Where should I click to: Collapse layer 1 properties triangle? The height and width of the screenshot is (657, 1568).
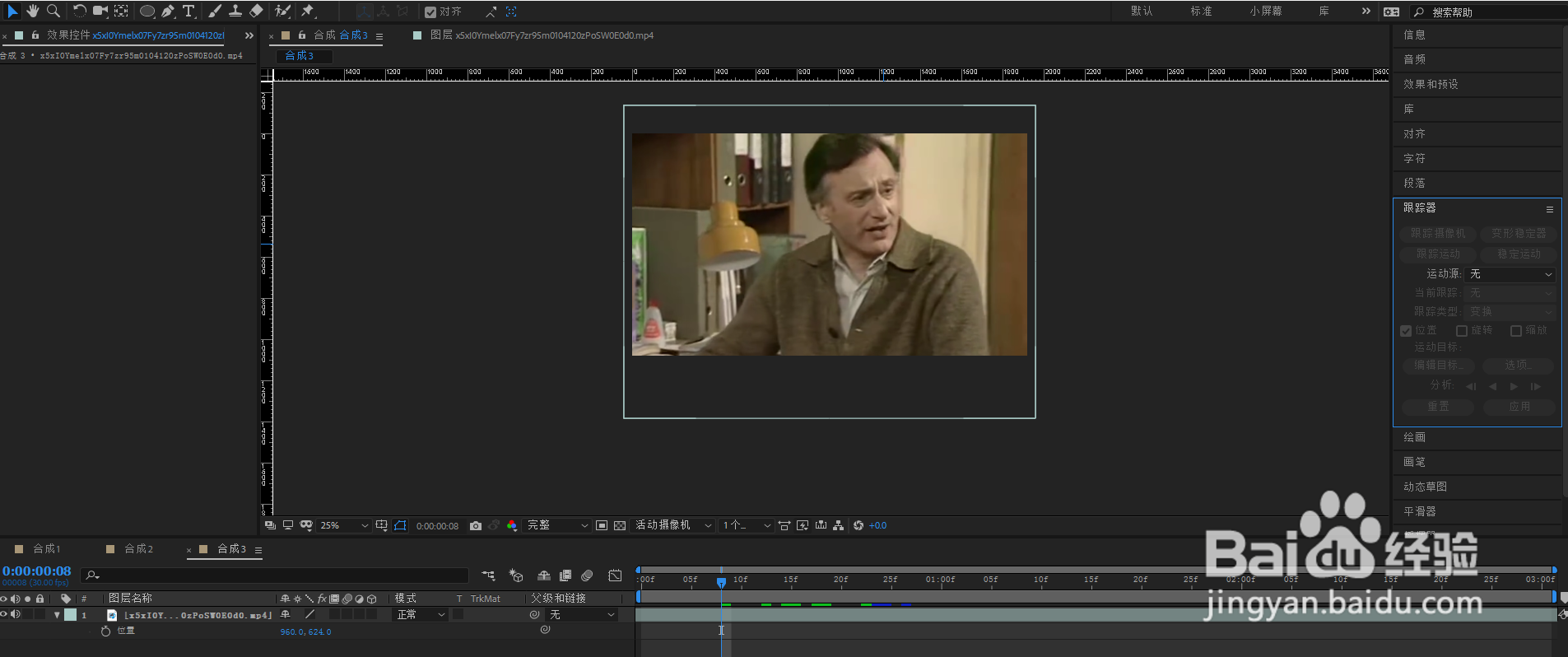tap(57, 614)
